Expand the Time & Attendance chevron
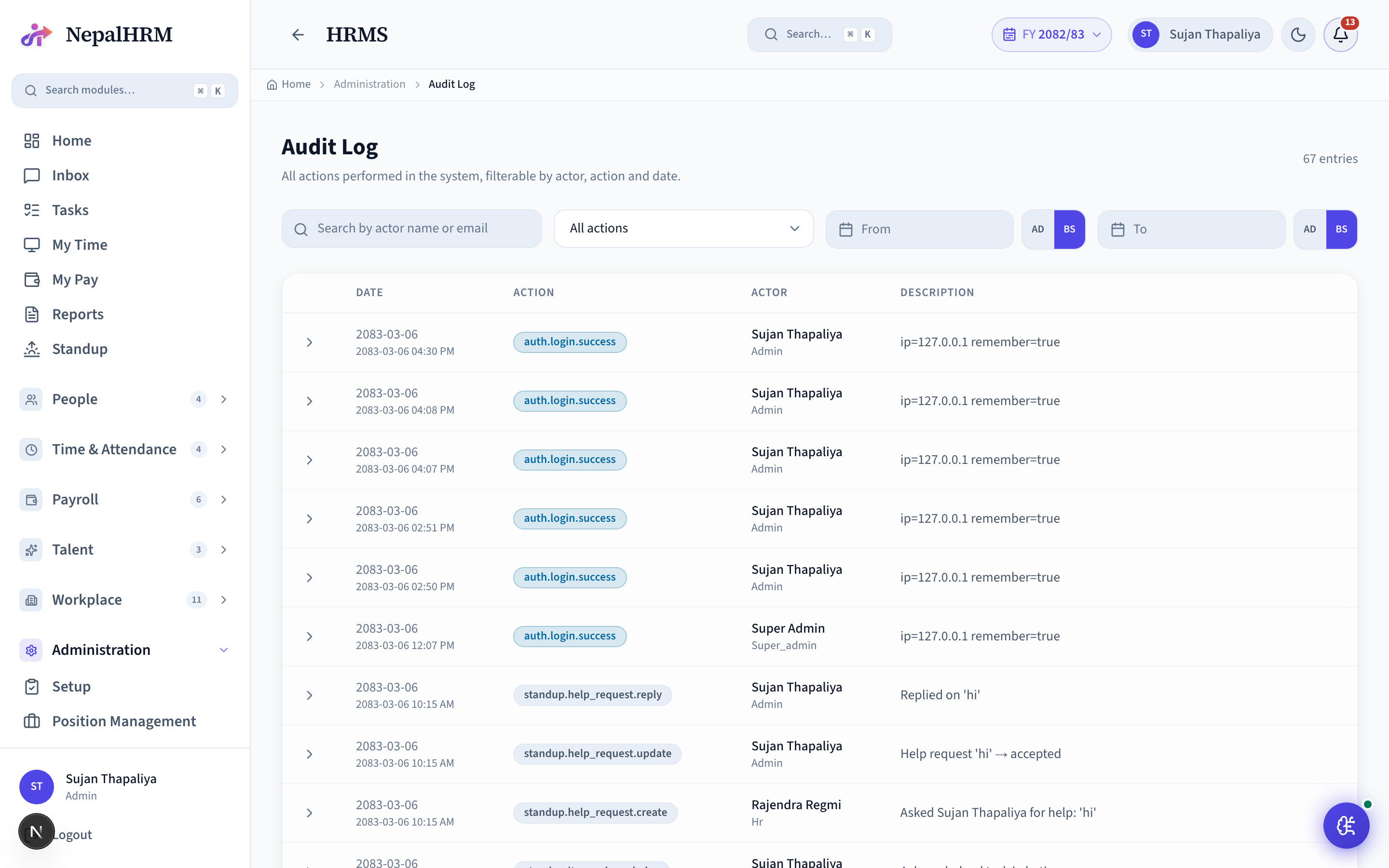Viewport: 1389px width, 868px height. click(224, 449)
